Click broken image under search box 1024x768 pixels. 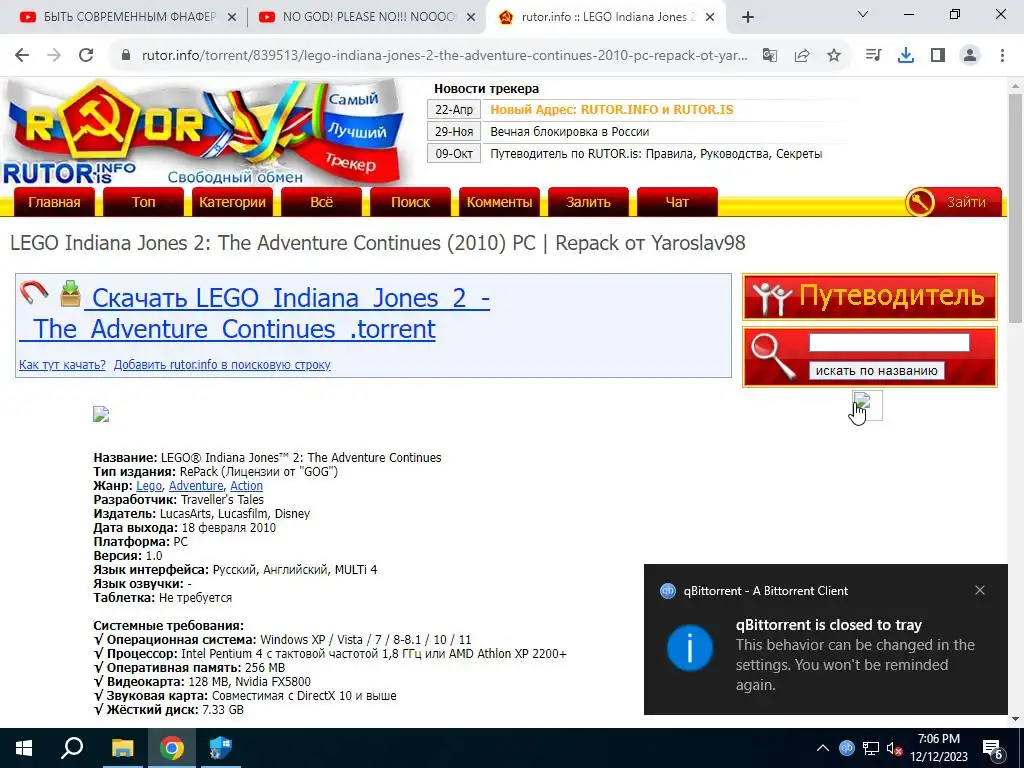tap(867, 405)
